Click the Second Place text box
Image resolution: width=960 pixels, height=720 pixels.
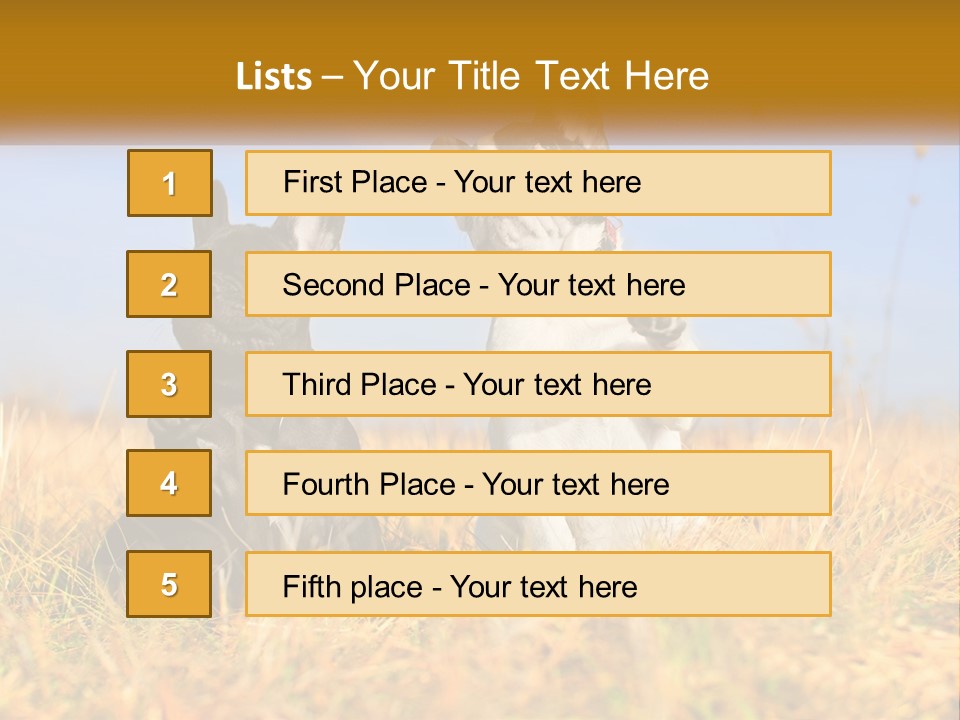[x=538, y=284]
